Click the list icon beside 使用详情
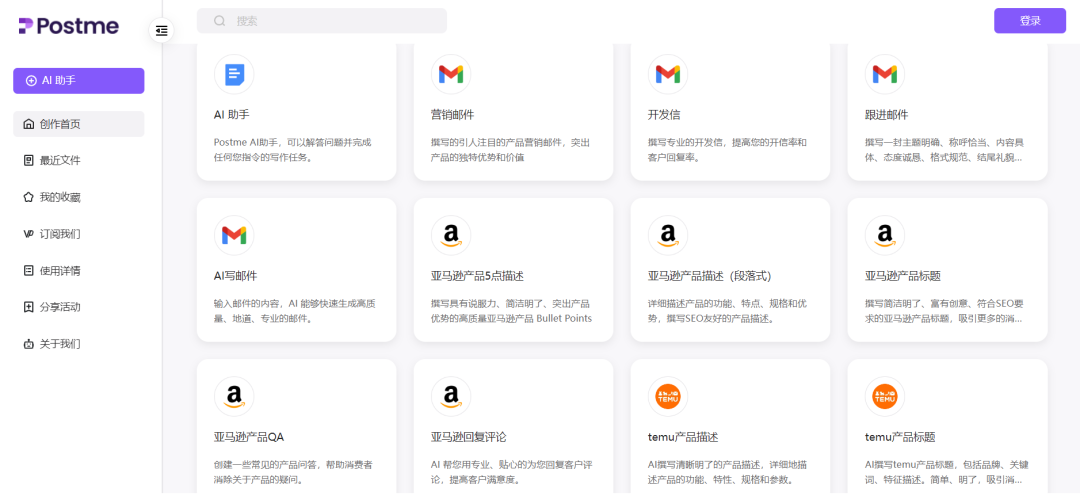The height and width of the screenshot is (496, 1080). pyautogui.click(x=28, y=270)
